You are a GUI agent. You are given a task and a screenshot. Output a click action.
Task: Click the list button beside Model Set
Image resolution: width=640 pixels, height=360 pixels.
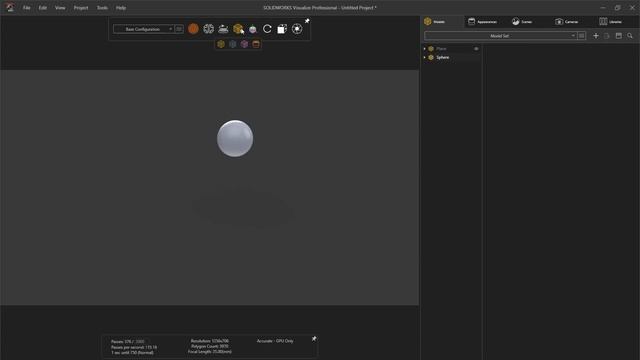(x=582, y=36)
